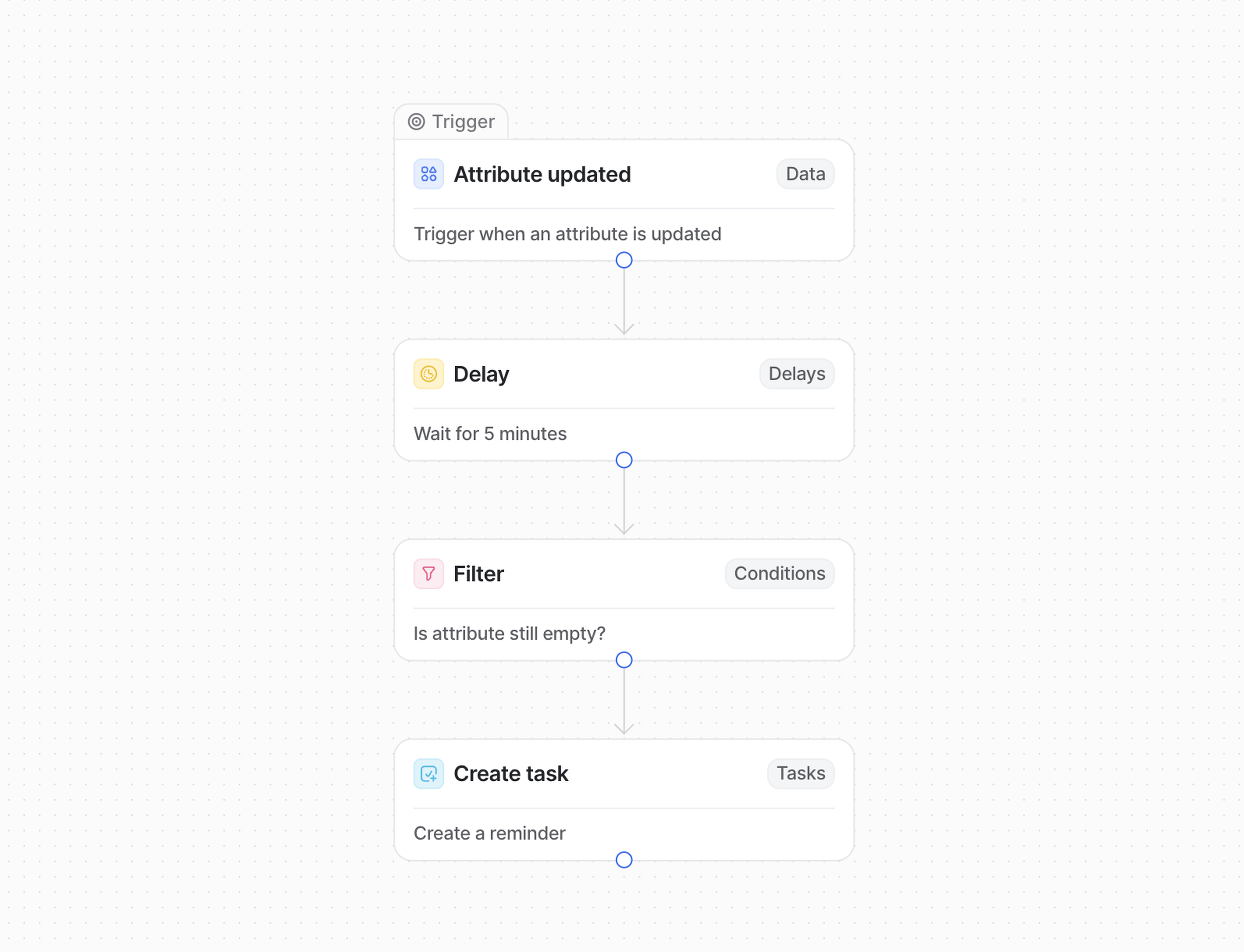The image size is (1244, 952).
Task: Click the Trigger target icon
Action: pyautogui.click(x=417, y=122)
